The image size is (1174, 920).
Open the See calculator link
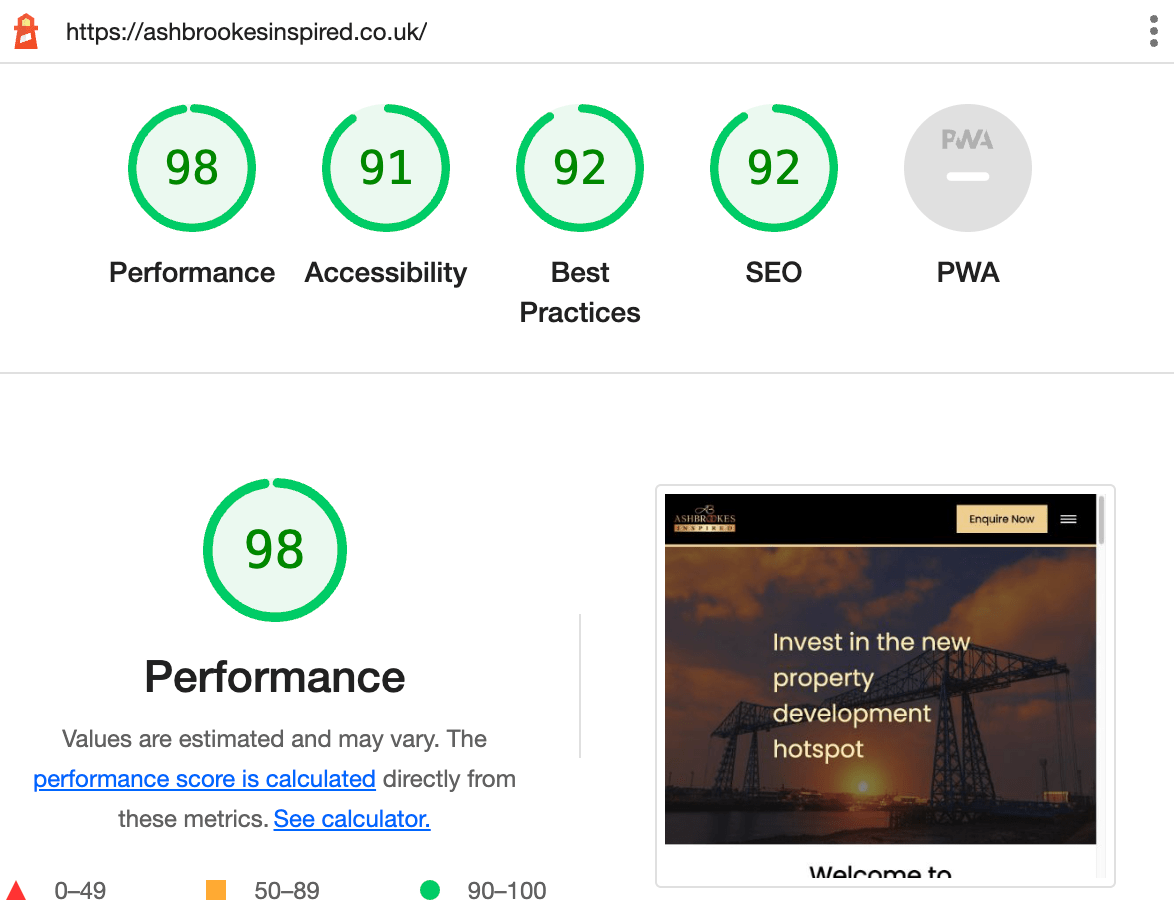pyautogui.click(x=351, y=818)
